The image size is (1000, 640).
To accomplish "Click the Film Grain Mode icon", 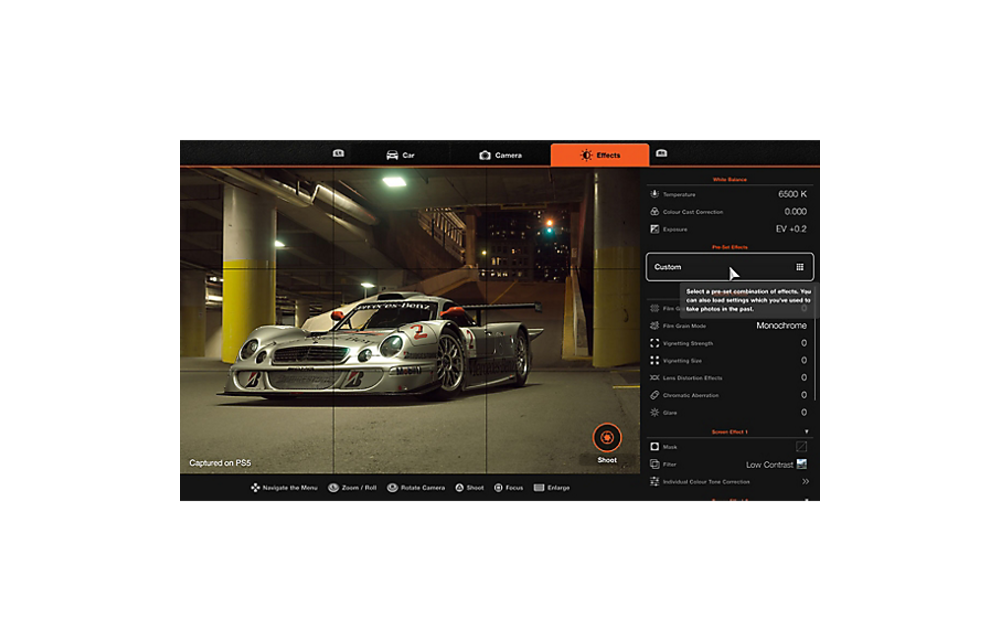I will [654, 326].
